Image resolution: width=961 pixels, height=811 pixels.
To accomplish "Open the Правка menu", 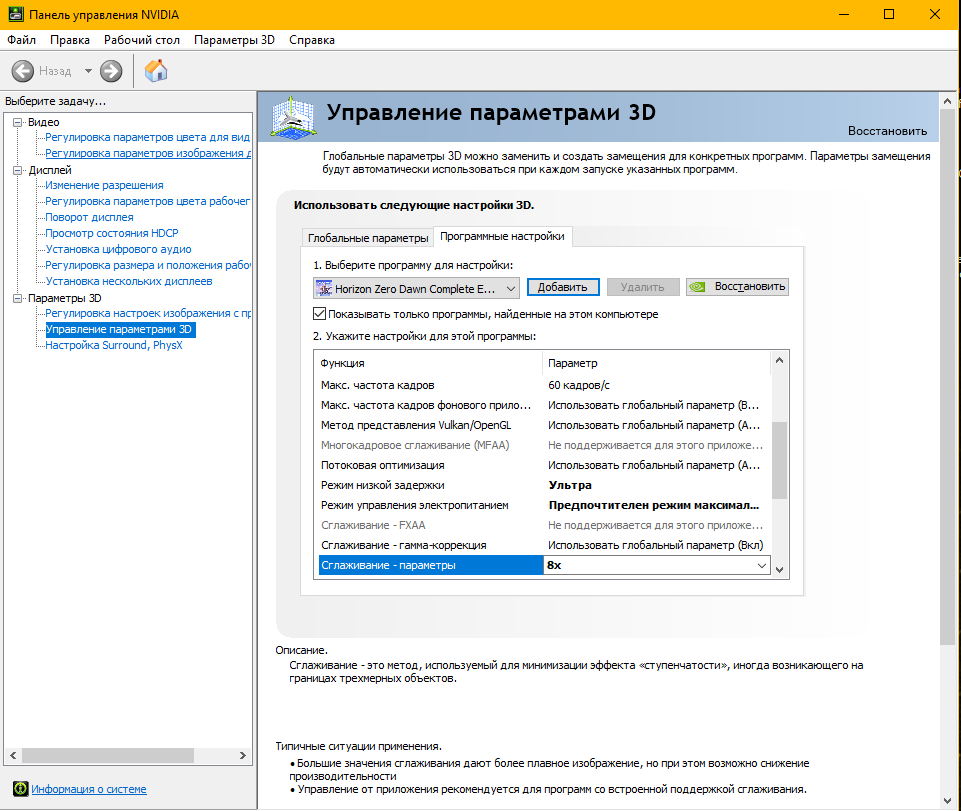I will [70, 40].
